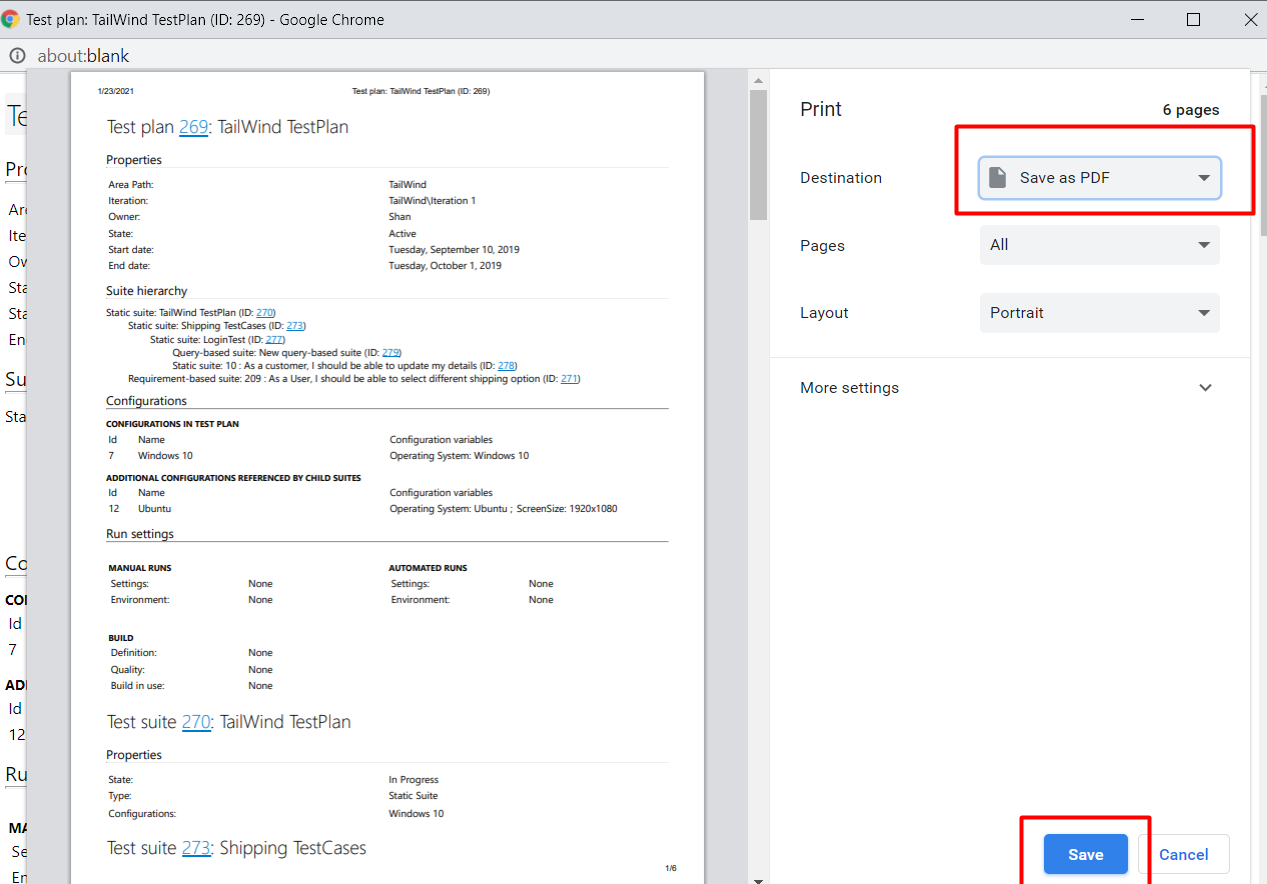1267x884 pixels.
Task: Cancel the print dialog
Action: (x=1184, y=854)
